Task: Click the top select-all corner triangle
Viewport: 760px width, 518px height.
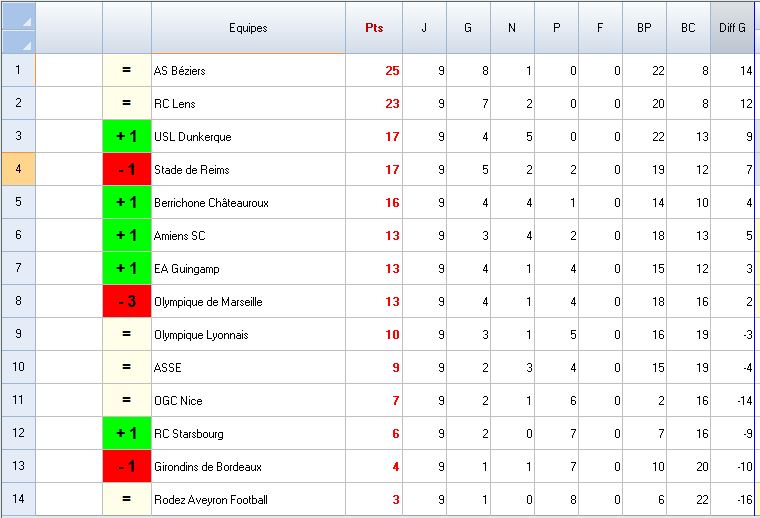Action: [18, 19]
